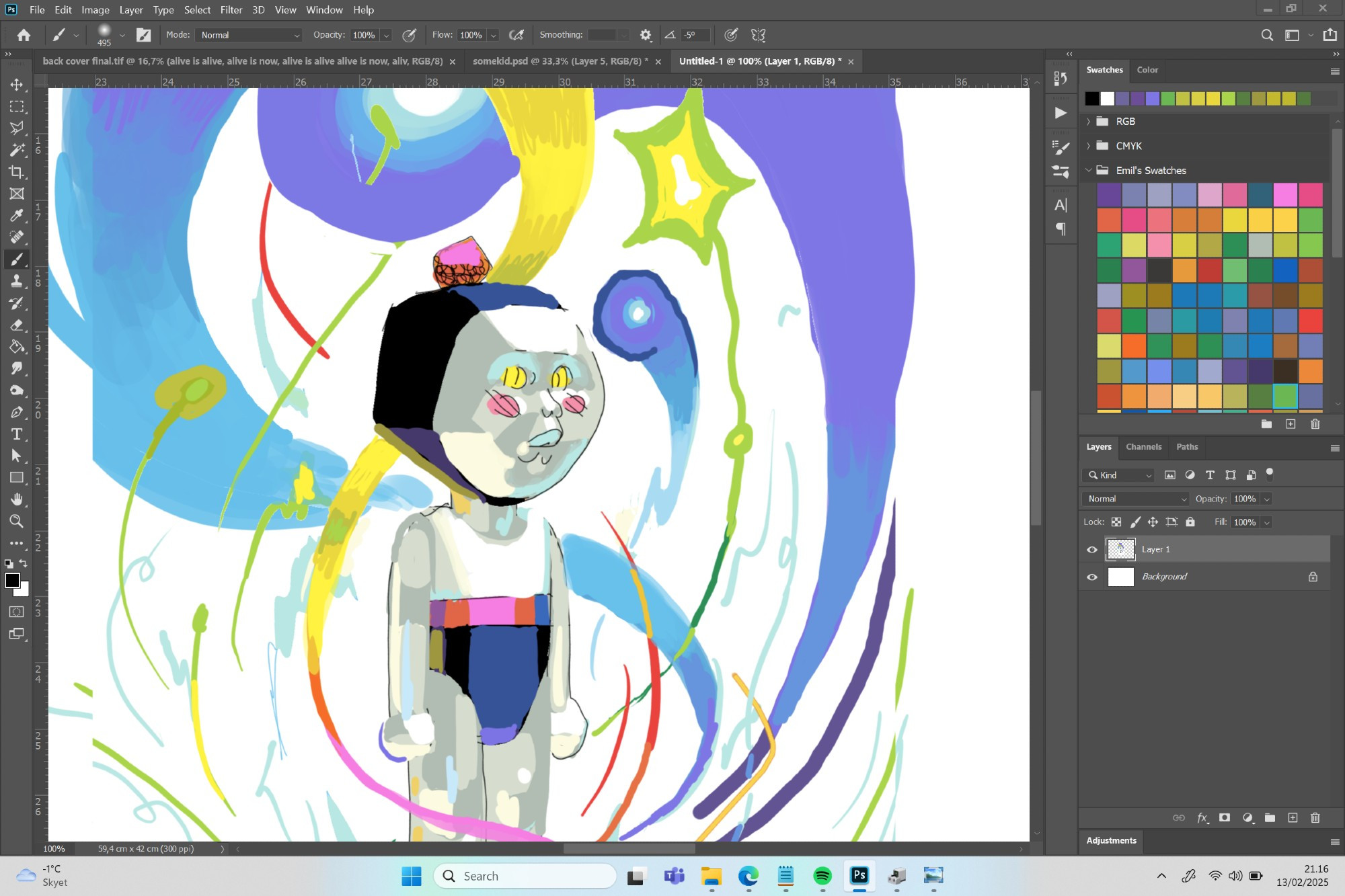Toggle Quick Mask mode
The width and height of the screenshot is (1345, 896).
pyautogui.click(x=17, y=612)
